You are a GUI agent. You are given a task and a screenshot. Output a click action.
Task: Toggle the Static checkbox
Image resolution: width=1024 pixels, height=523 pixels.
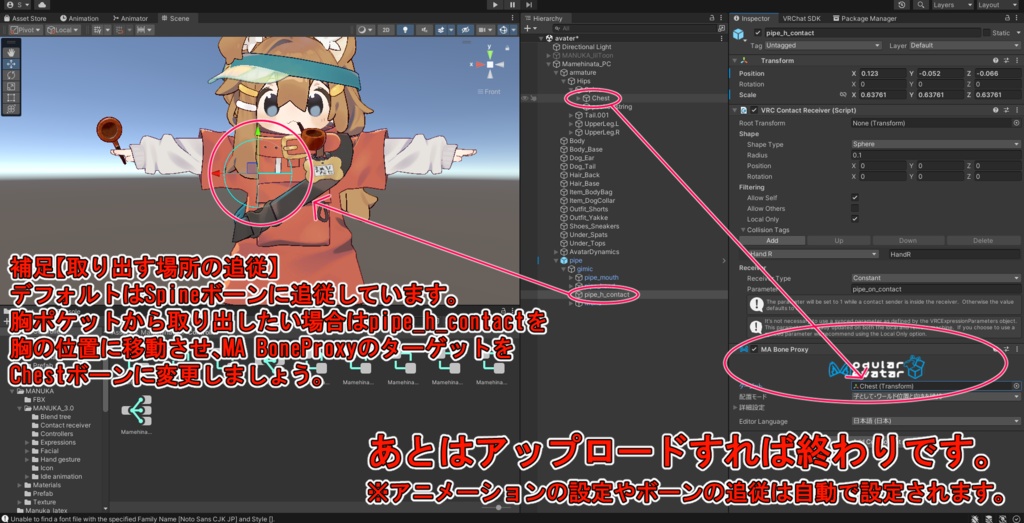(986, 33)
